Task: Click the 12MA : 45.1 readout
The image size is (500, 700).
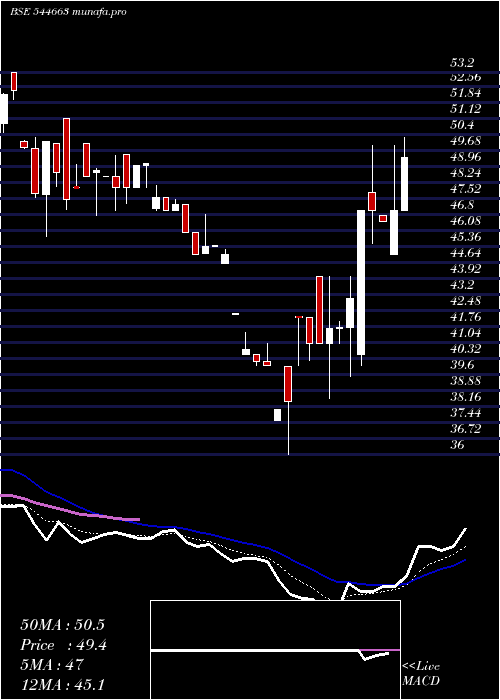Action: 62,684
